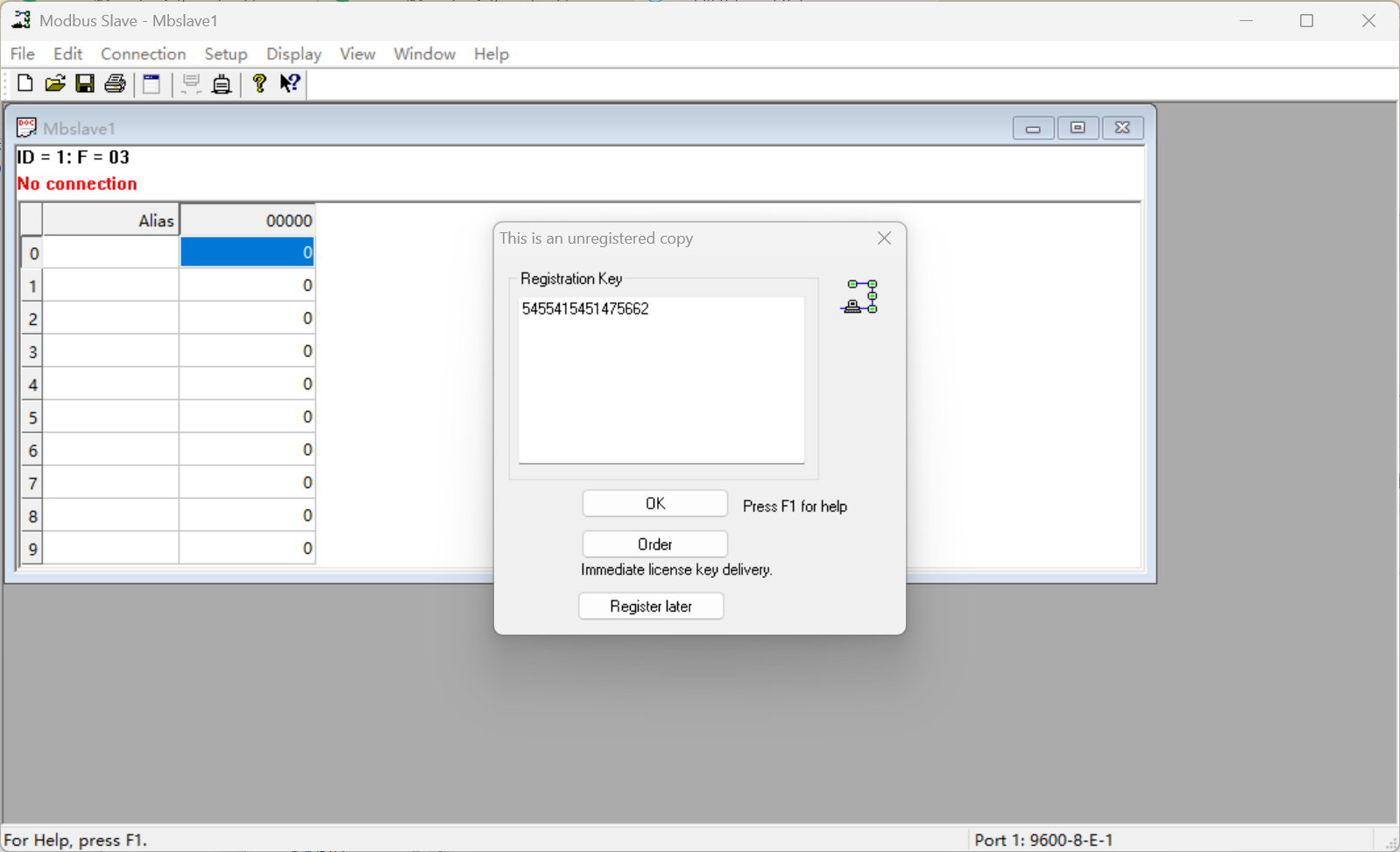
Task: Click the yellow question mark About icon
Action: (259, 83)
